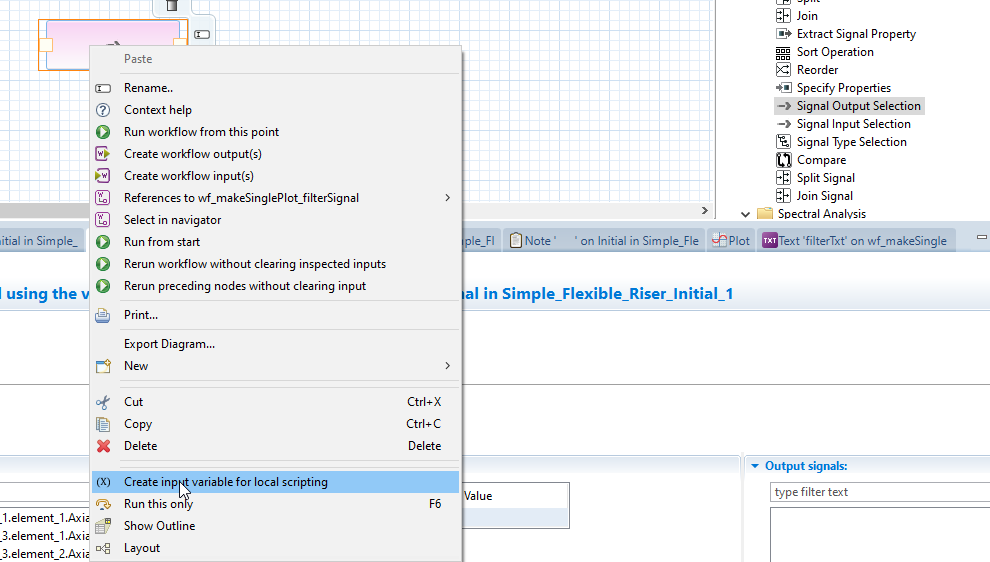This screenshot has height=562, width=990.
Task: Click the Signal Type Selection icon
Action: coord(784,142)
